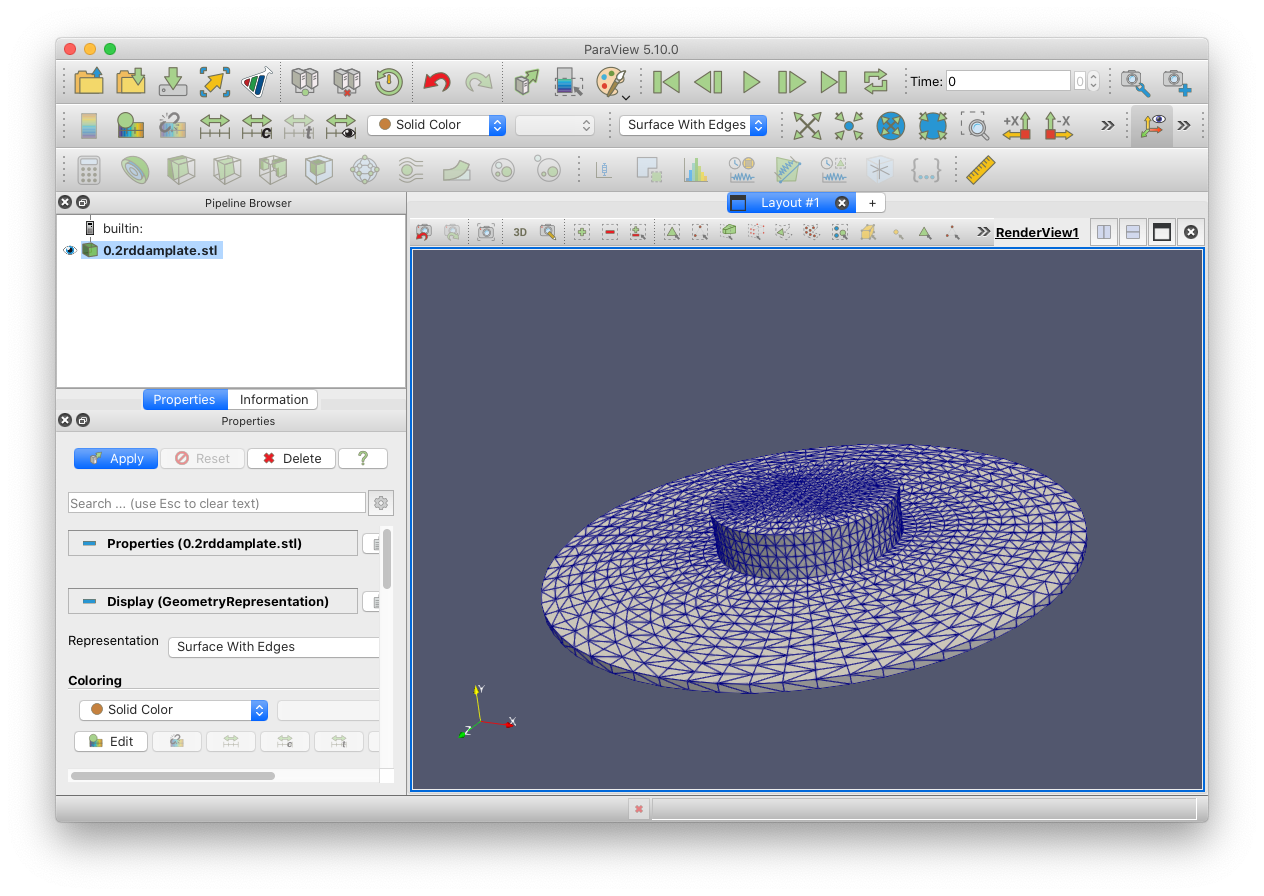
Task: Click the Reset camera arrows icon
Action: (x=807, y=125)
